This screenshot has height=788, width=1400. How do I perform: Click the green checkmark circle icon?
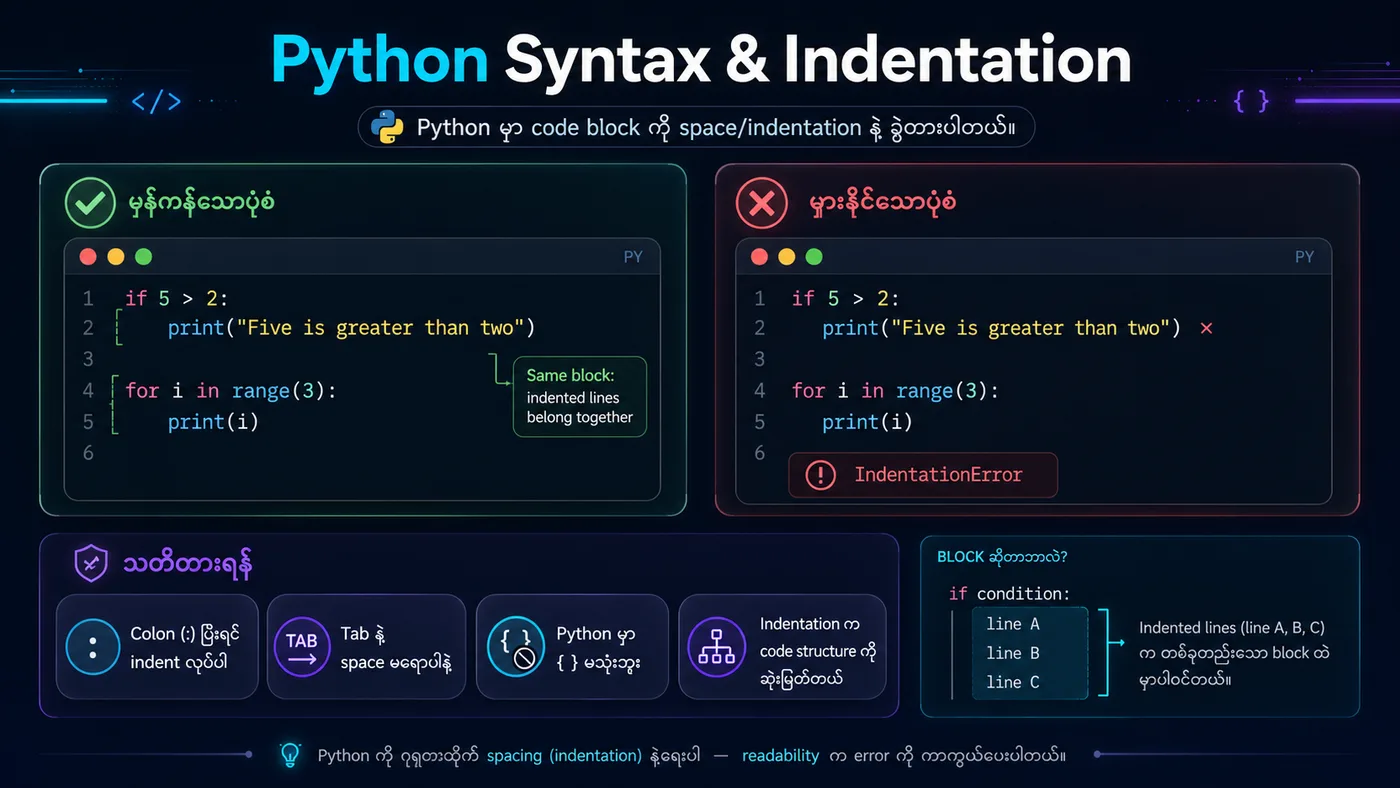(x=91, y=203)
